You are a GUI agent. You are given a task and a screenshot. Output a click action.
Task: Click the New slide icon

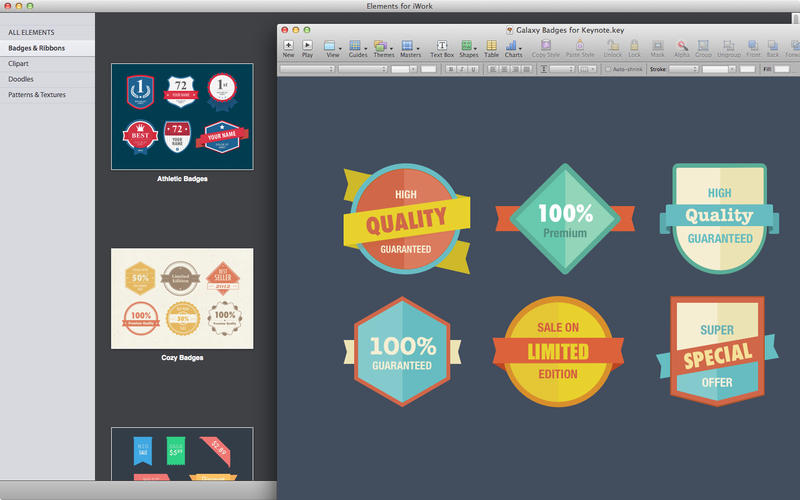[289, 45]
